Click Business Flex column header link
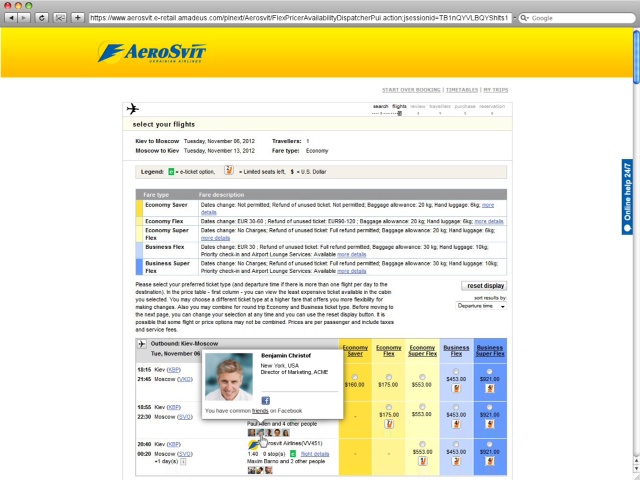This screenshot has width=640, height=480. point(456,351)
